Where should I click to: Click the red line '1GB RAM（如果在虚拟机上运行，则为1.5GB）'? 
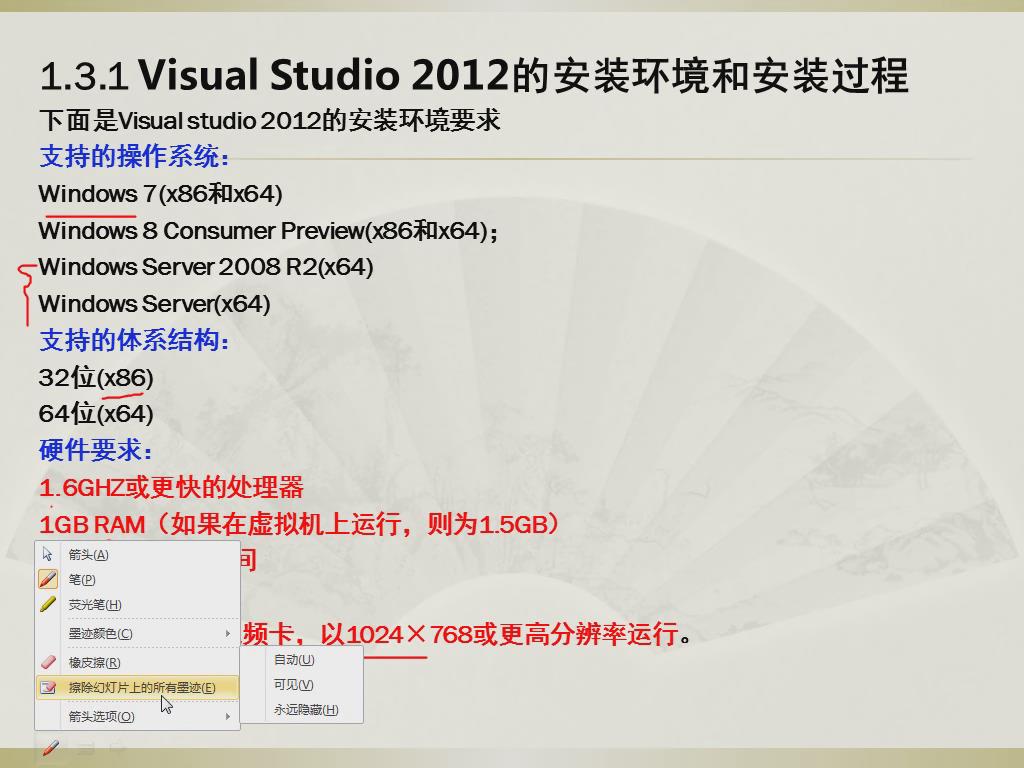pos(300,524)
